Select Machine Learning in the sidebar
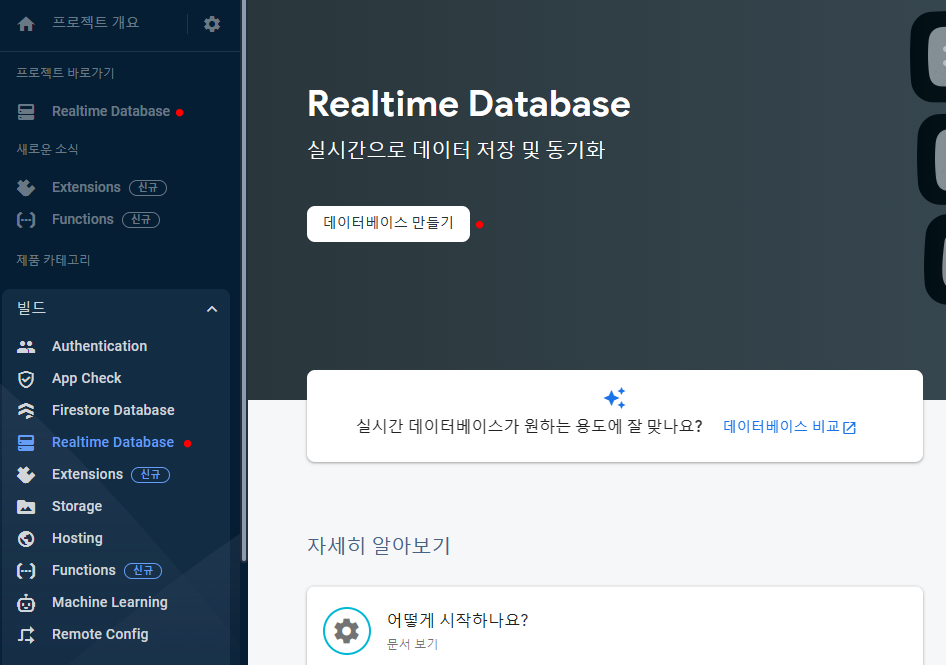 pos(110,602)
